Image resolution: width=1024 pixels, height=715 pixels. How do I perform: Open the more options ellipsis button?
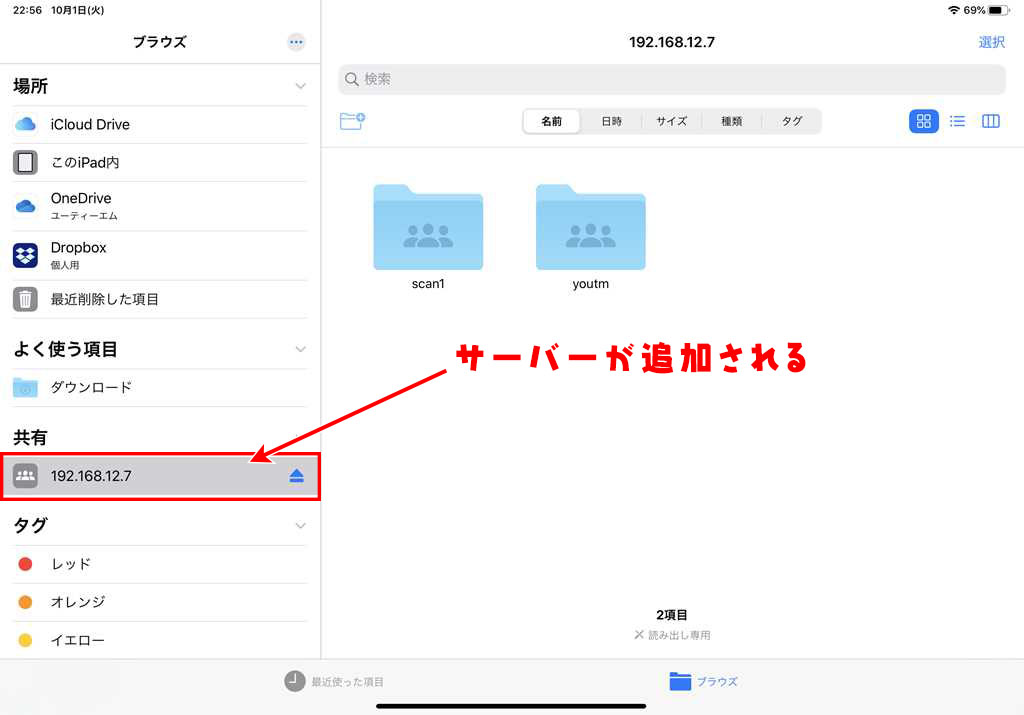tap(296, 42)
